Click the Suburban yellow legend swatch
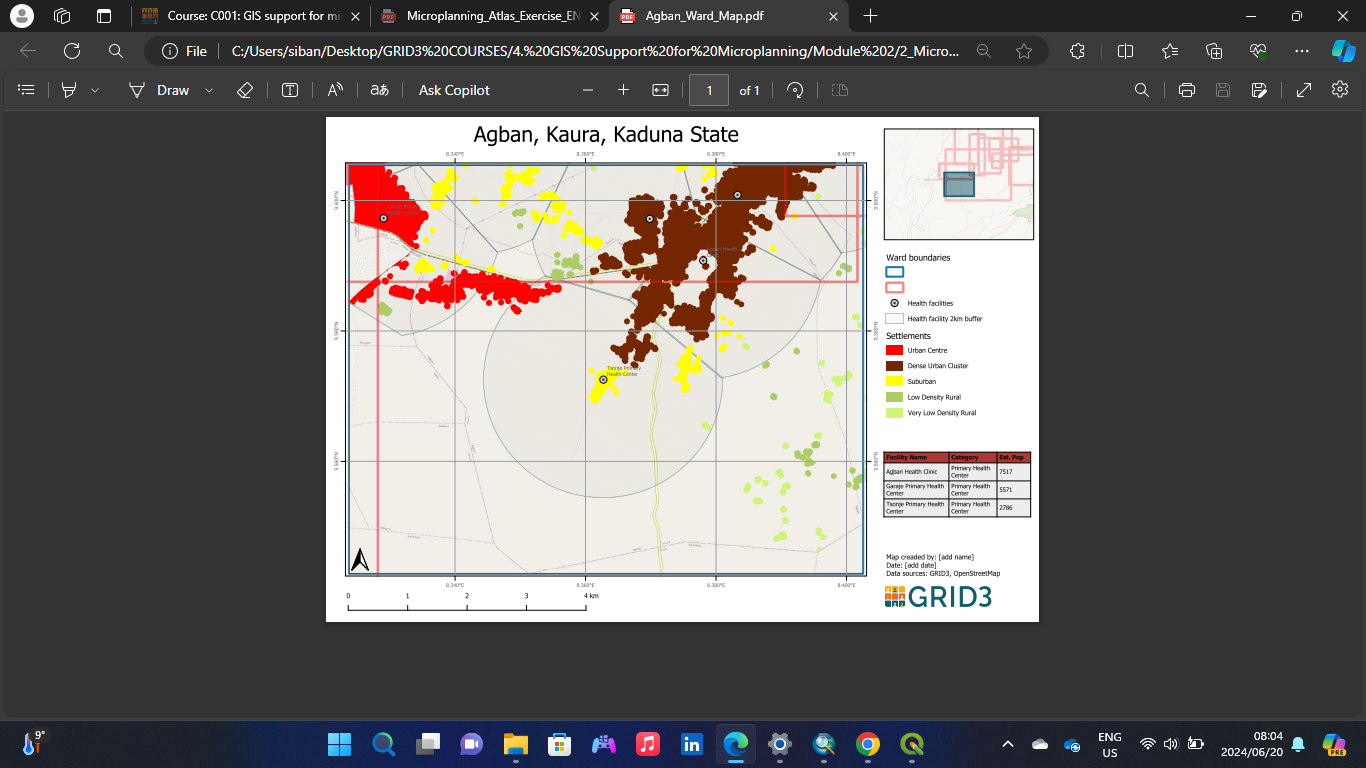 coord(894,381)
